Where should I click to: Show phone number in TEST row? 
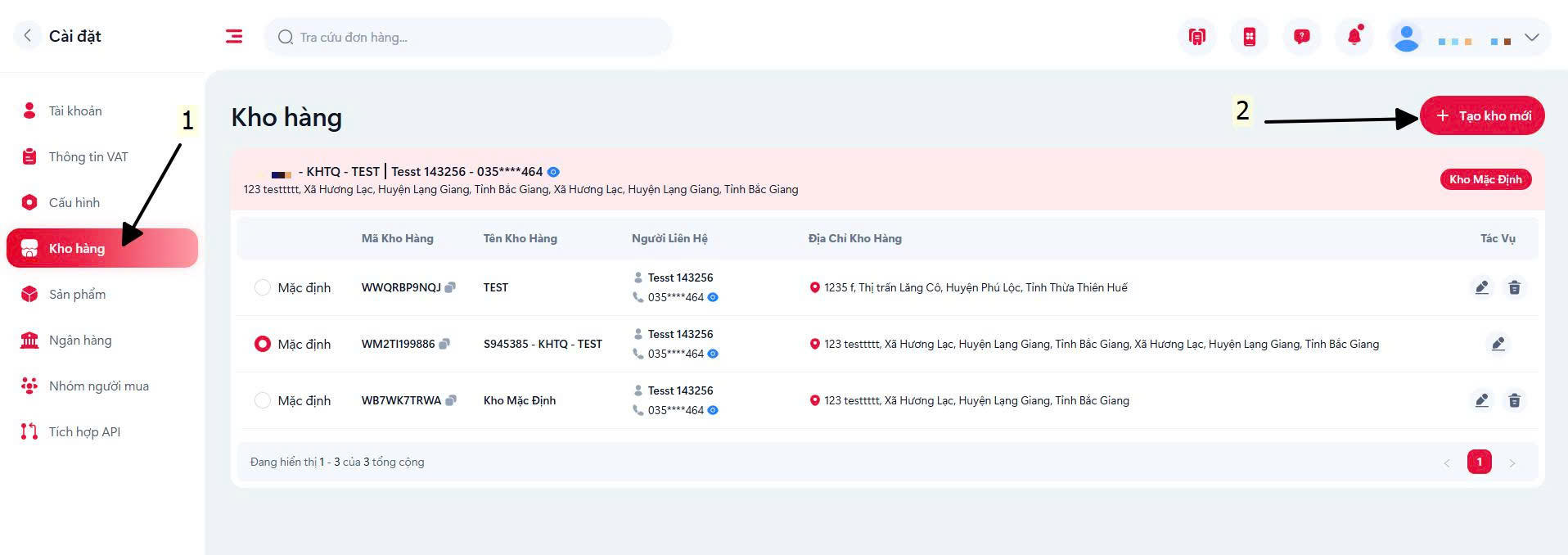713,297
